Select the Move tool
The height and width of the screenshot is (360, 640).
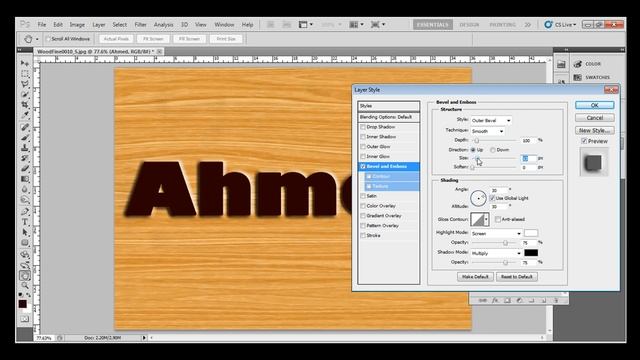(x=25, y=63)
